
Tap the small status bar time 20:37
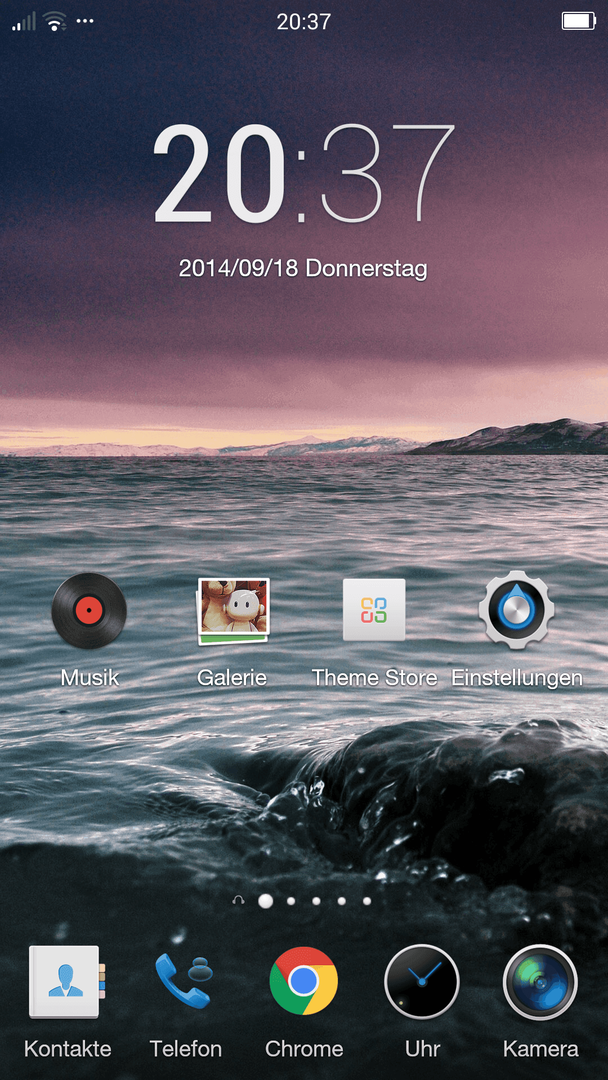pos(304,22)
